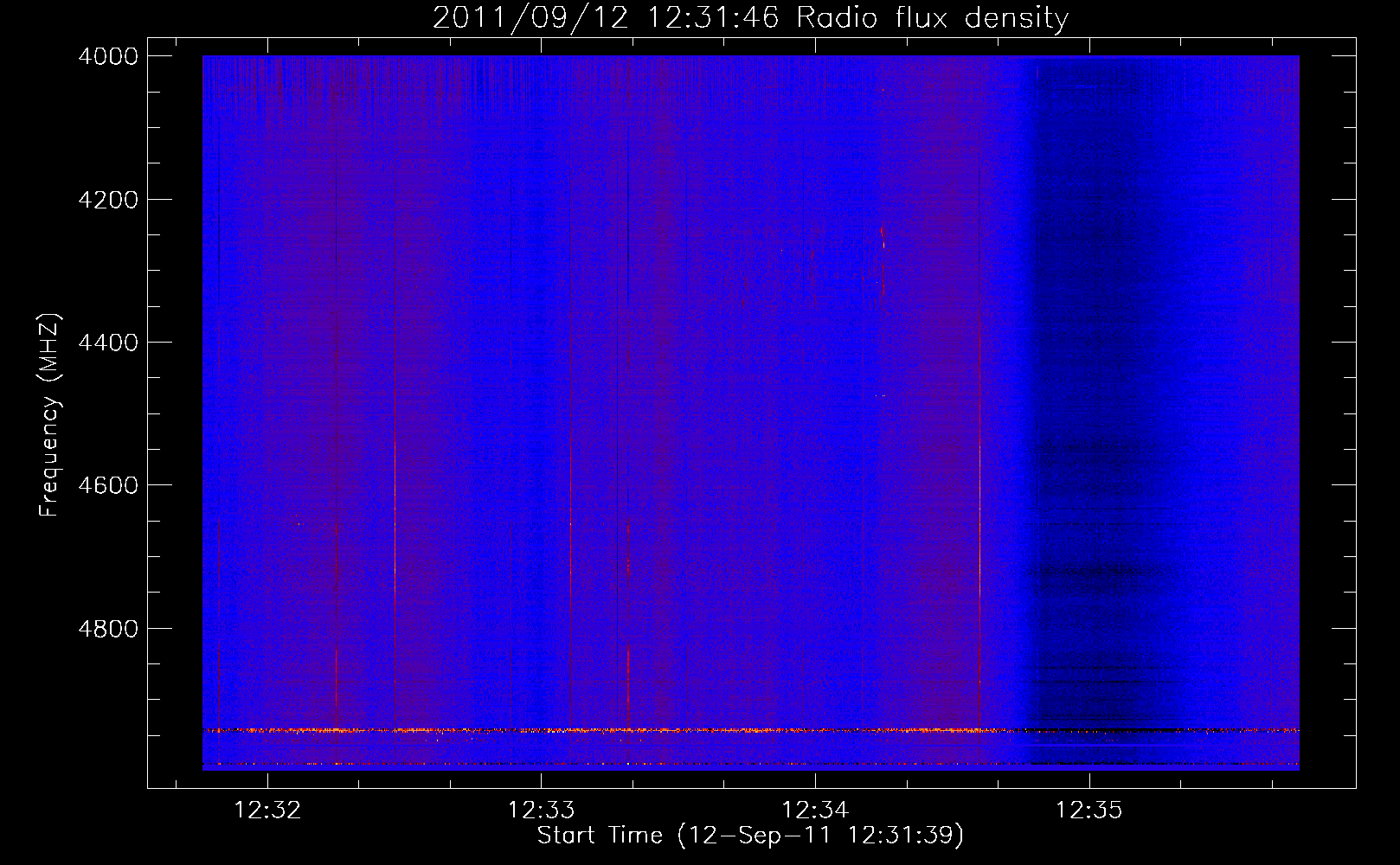Select the '4000' frequency axis label
1400x865 pixels.
pos(108,56)
